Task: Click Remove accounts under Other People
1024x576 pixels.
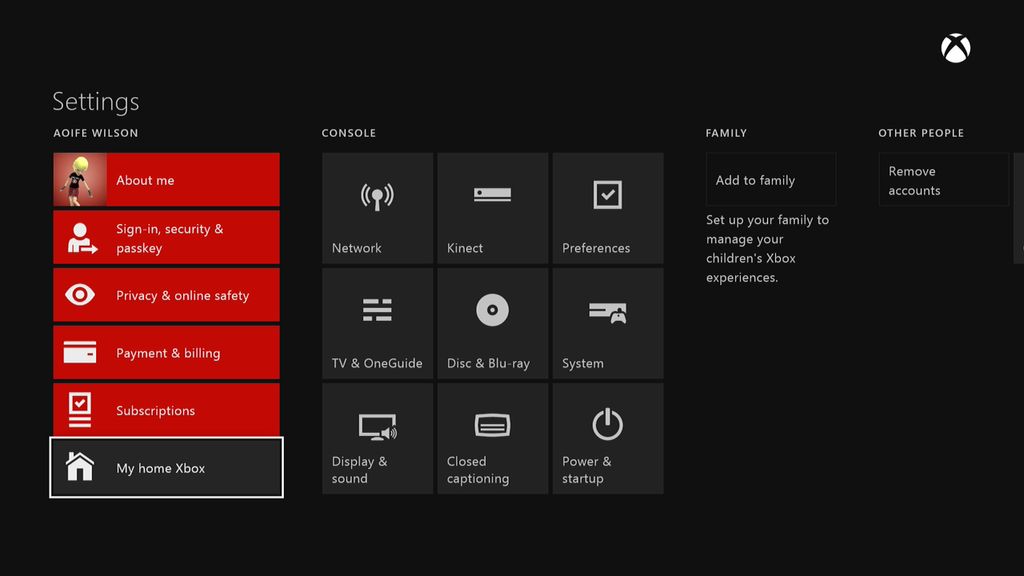Action: (943, 179)
